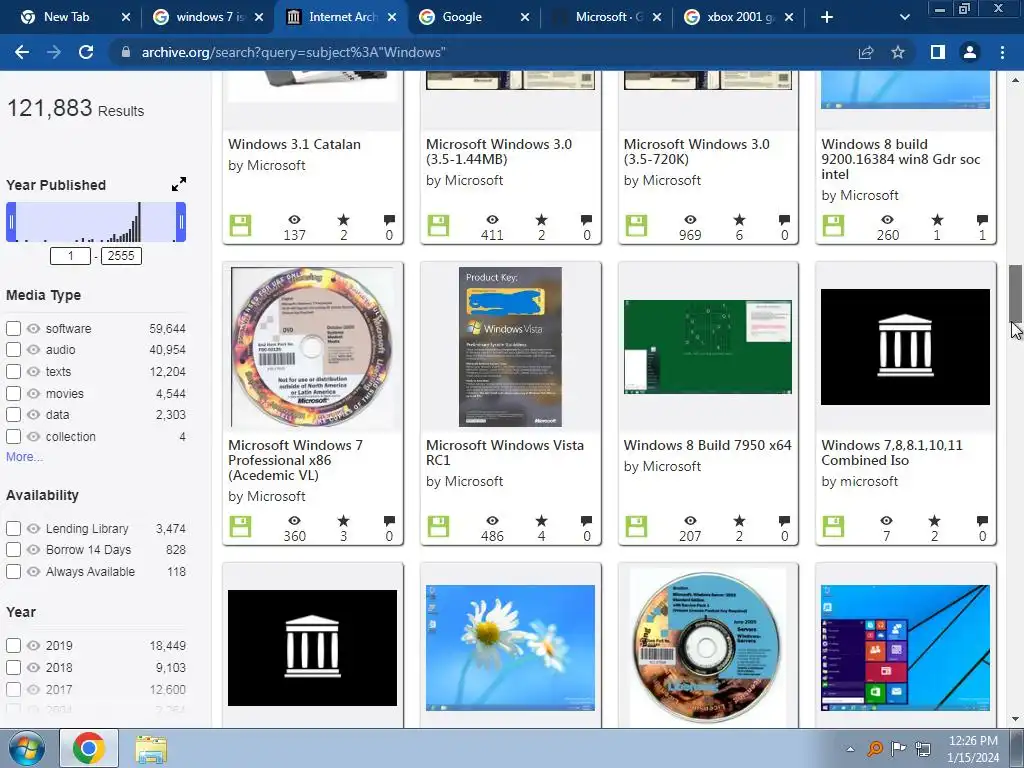The width and height of the screenshot is (1024, 768).
Task: Click the Year Published histogram bars
Action: click(x=96, y=222)
